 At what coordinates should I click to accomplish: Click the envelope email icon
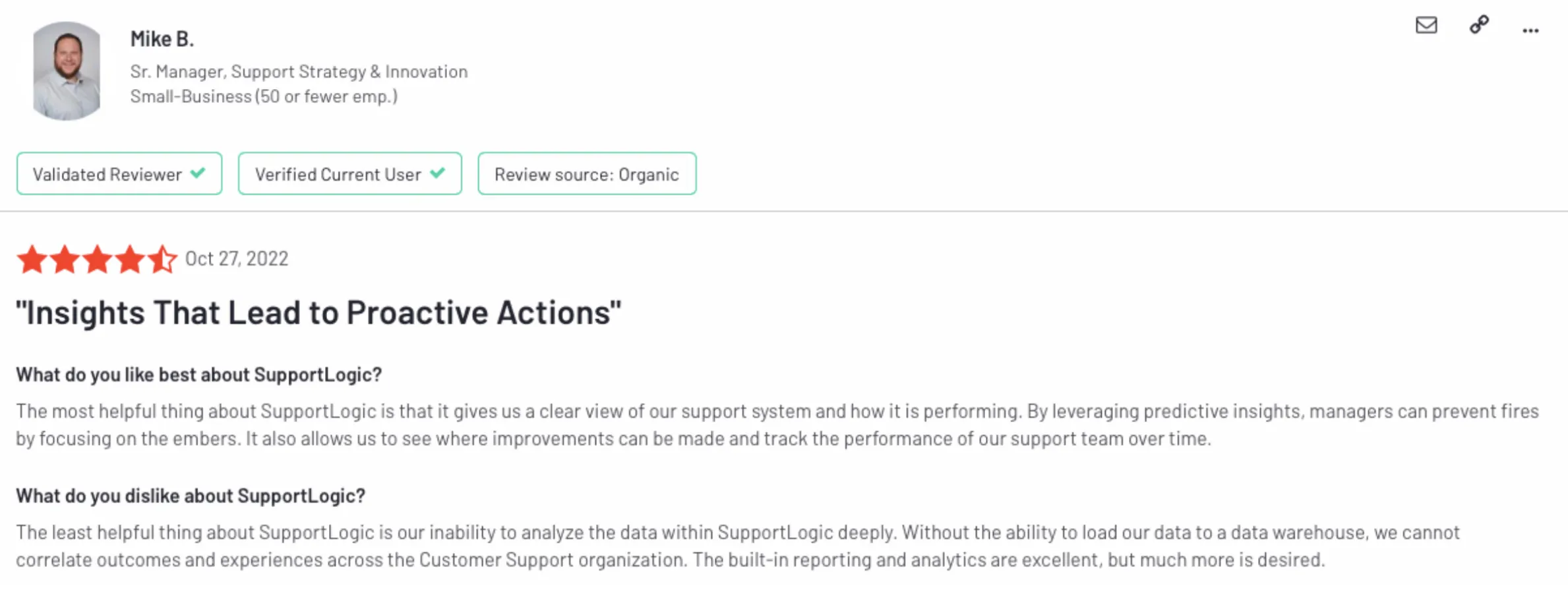(x=1426, y=25)
